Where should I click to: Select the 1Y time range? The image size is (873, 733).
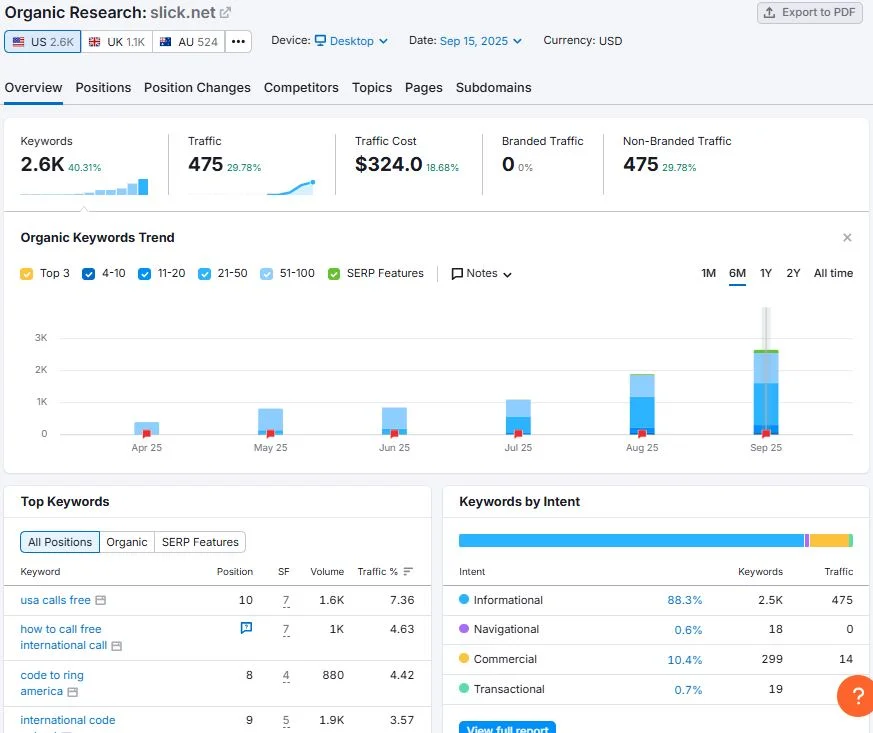pos(766,273)
